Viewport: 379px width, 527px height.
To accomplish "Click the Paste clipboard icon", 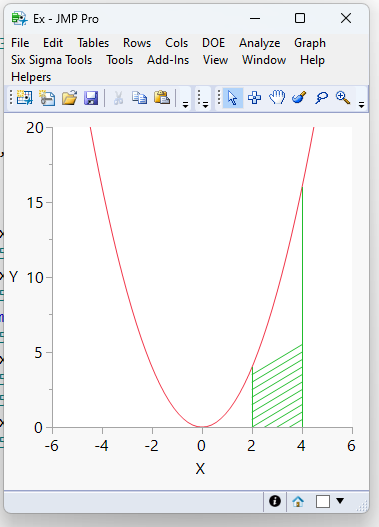I will pos(162,97).
